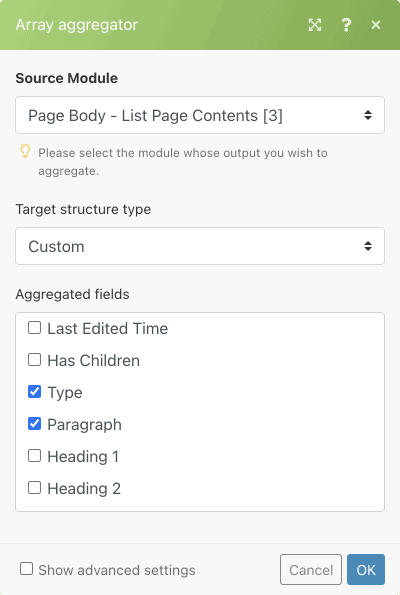Click the Heading 2 label text
This screenshot has height=595, width=400.
(84, 488)
